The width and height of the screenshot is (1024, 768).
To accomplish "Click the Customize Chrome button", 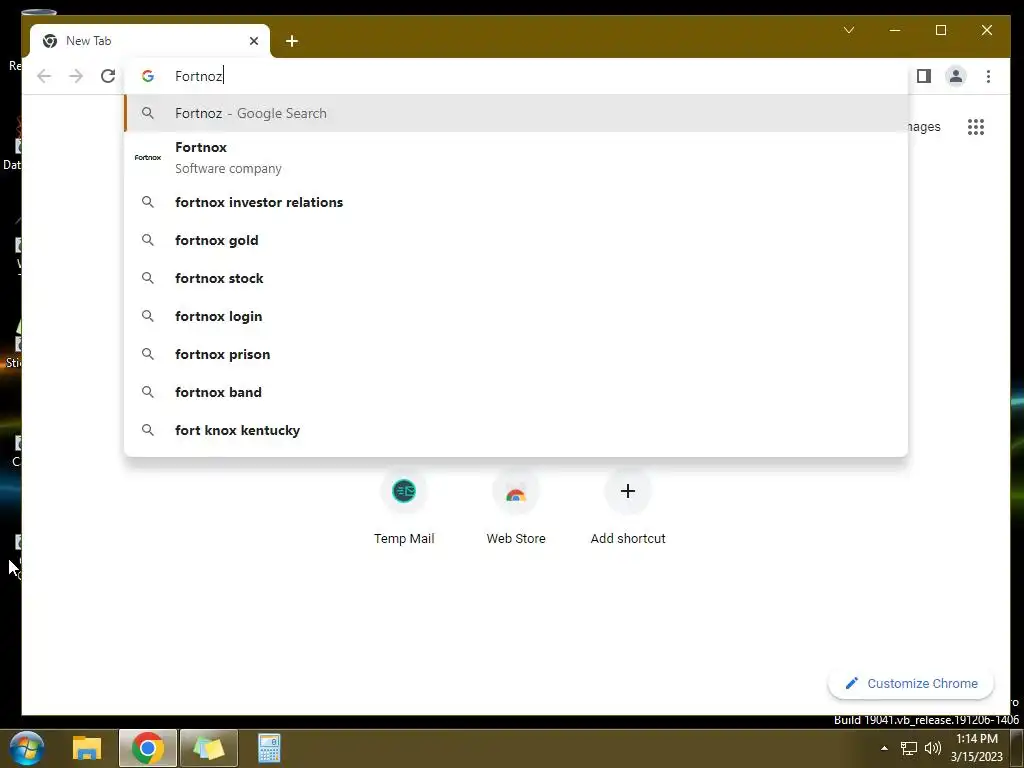I will click(x=910, y=684).
